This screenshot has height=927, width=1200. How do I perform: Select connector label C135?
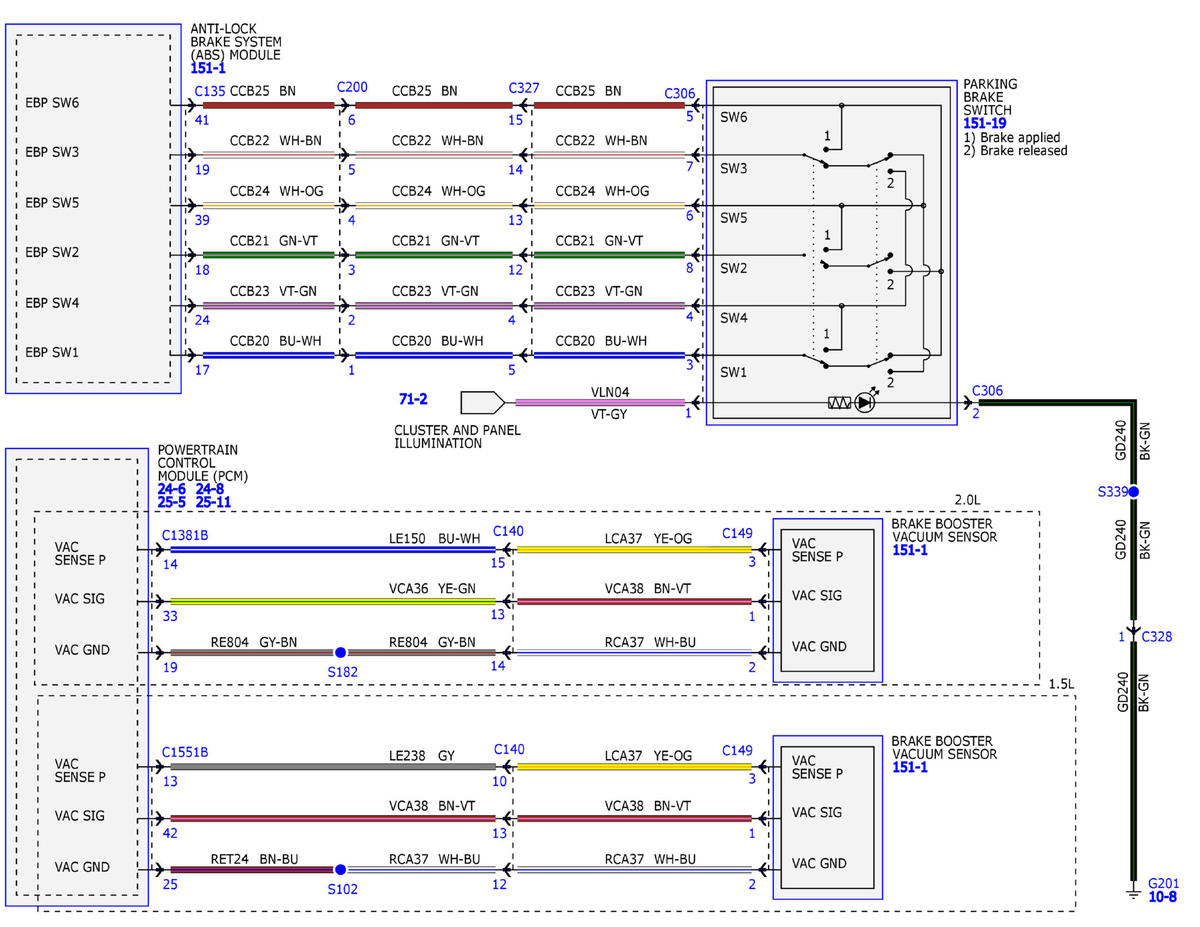click(x=210, y=91)
